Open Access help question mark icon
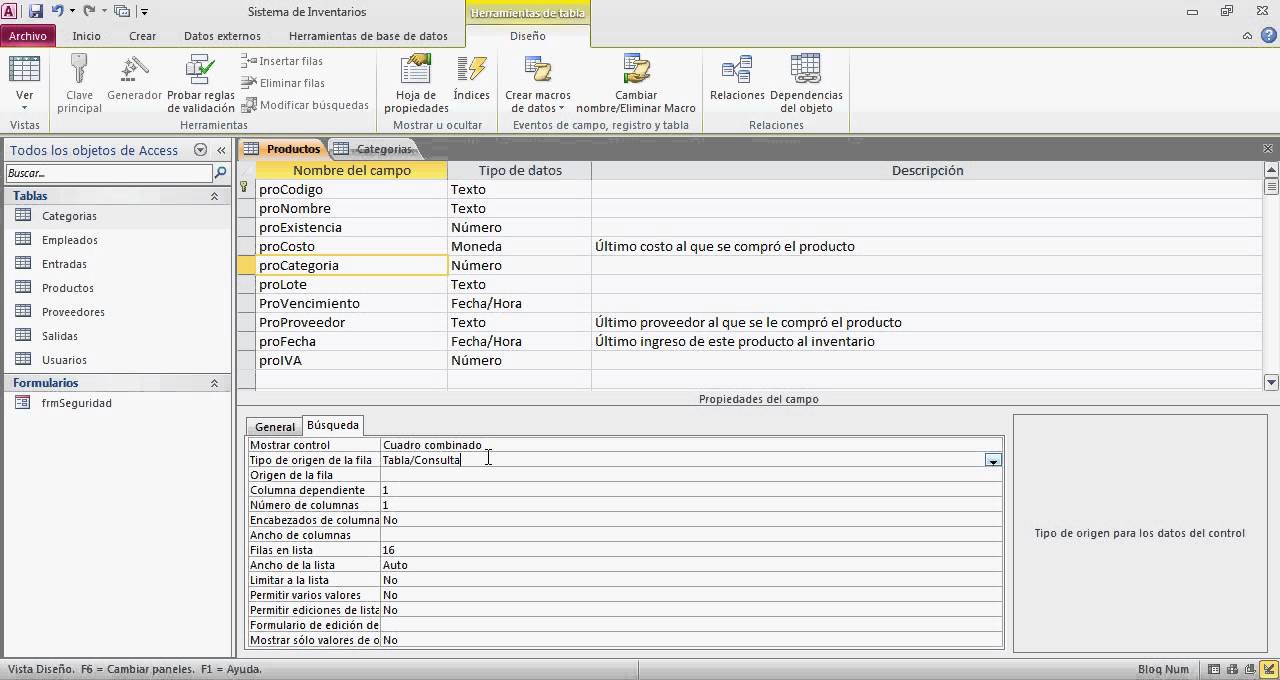The image size is (1280, 680). [x=1267, y=35]
